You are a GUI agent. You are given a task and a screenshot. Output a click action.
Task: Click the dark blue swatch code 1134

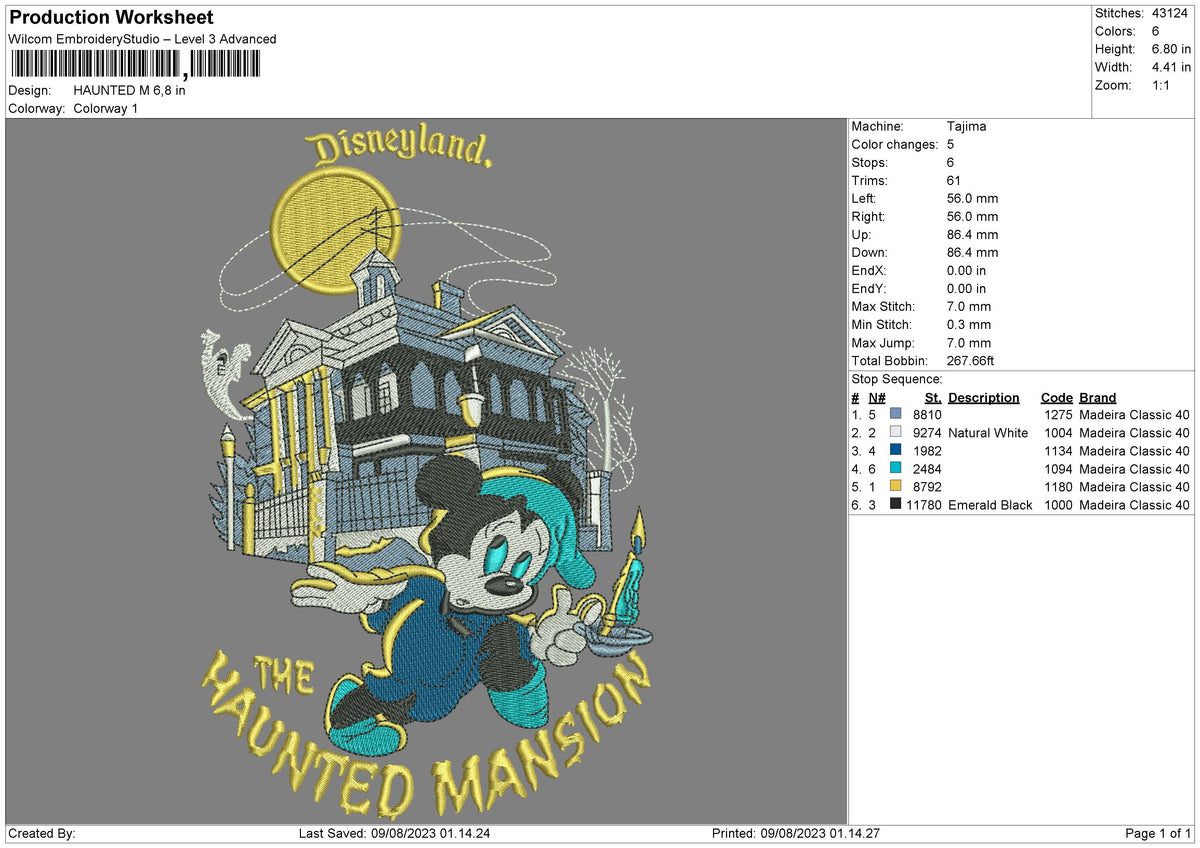[896, 450]
